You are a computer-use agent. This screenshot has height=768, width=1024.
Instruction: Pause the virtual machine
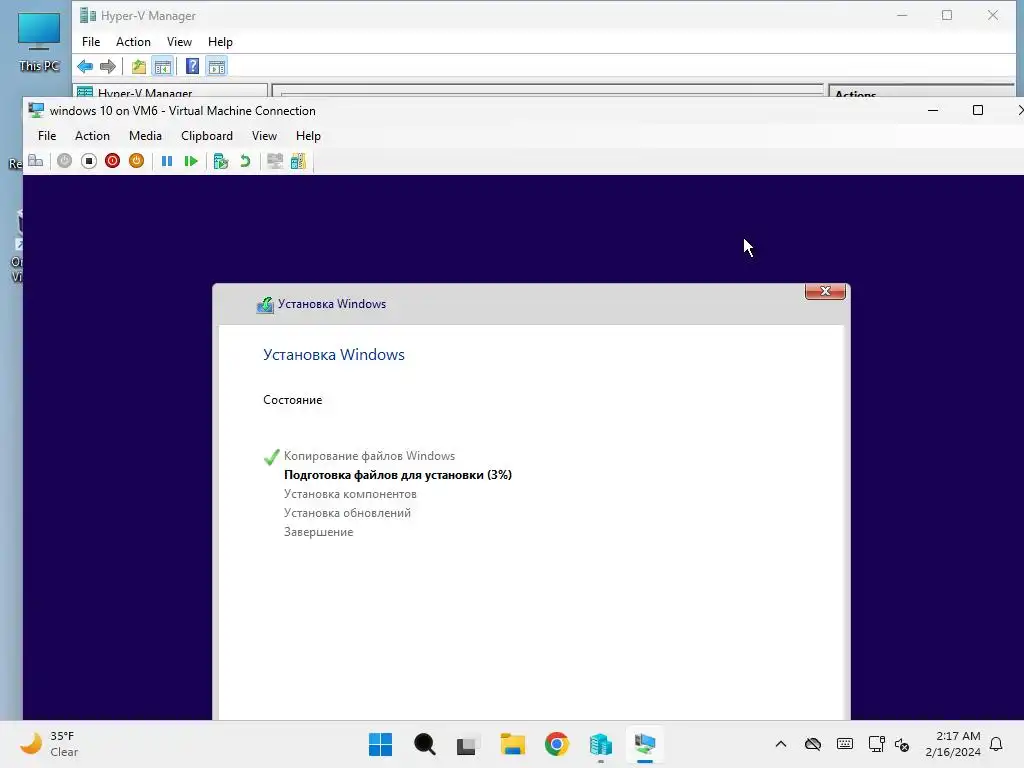[x=167, y=161]
